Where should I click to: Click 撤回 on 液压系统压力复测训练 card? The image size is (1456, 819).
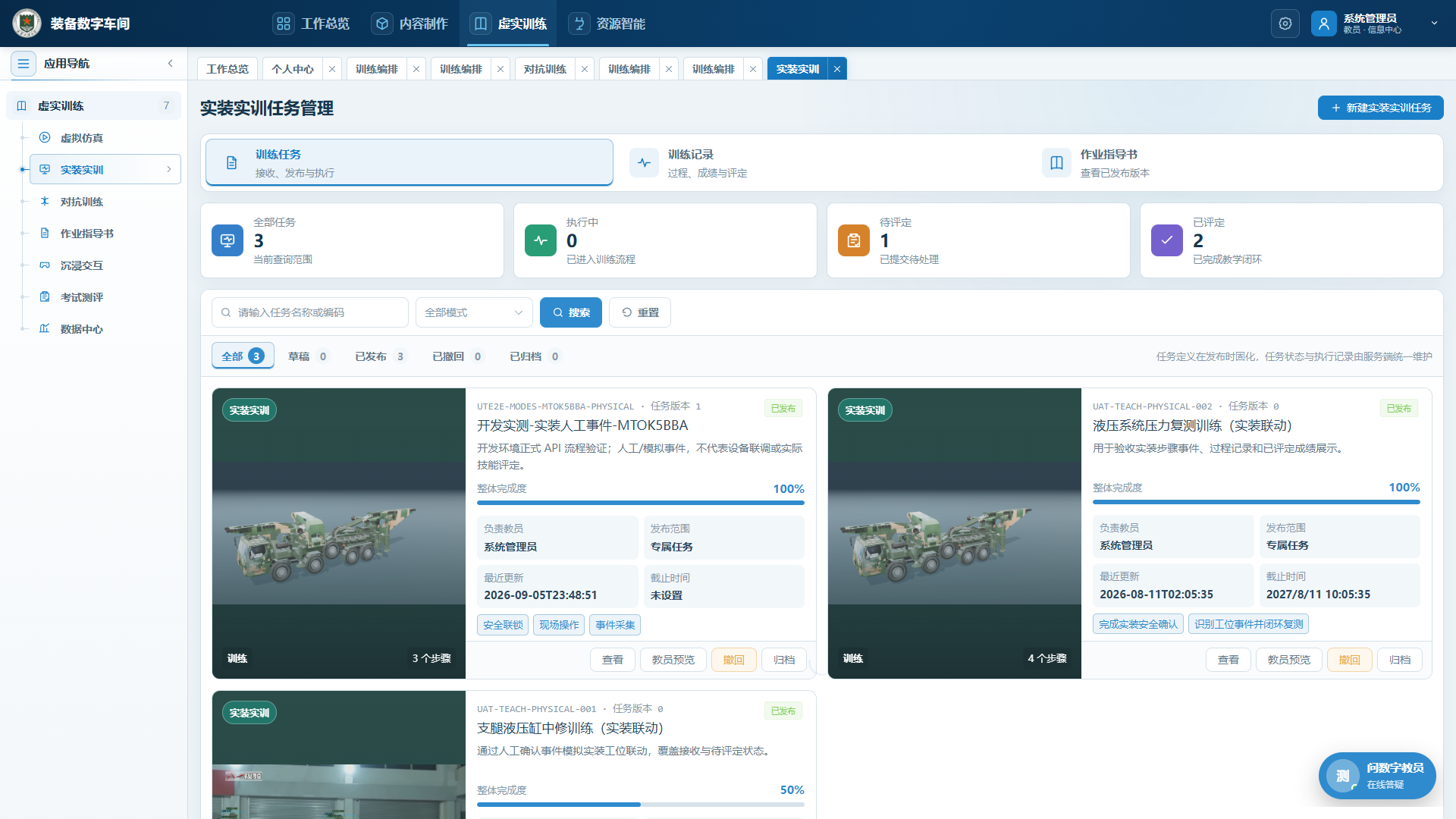click(1350, 660)
